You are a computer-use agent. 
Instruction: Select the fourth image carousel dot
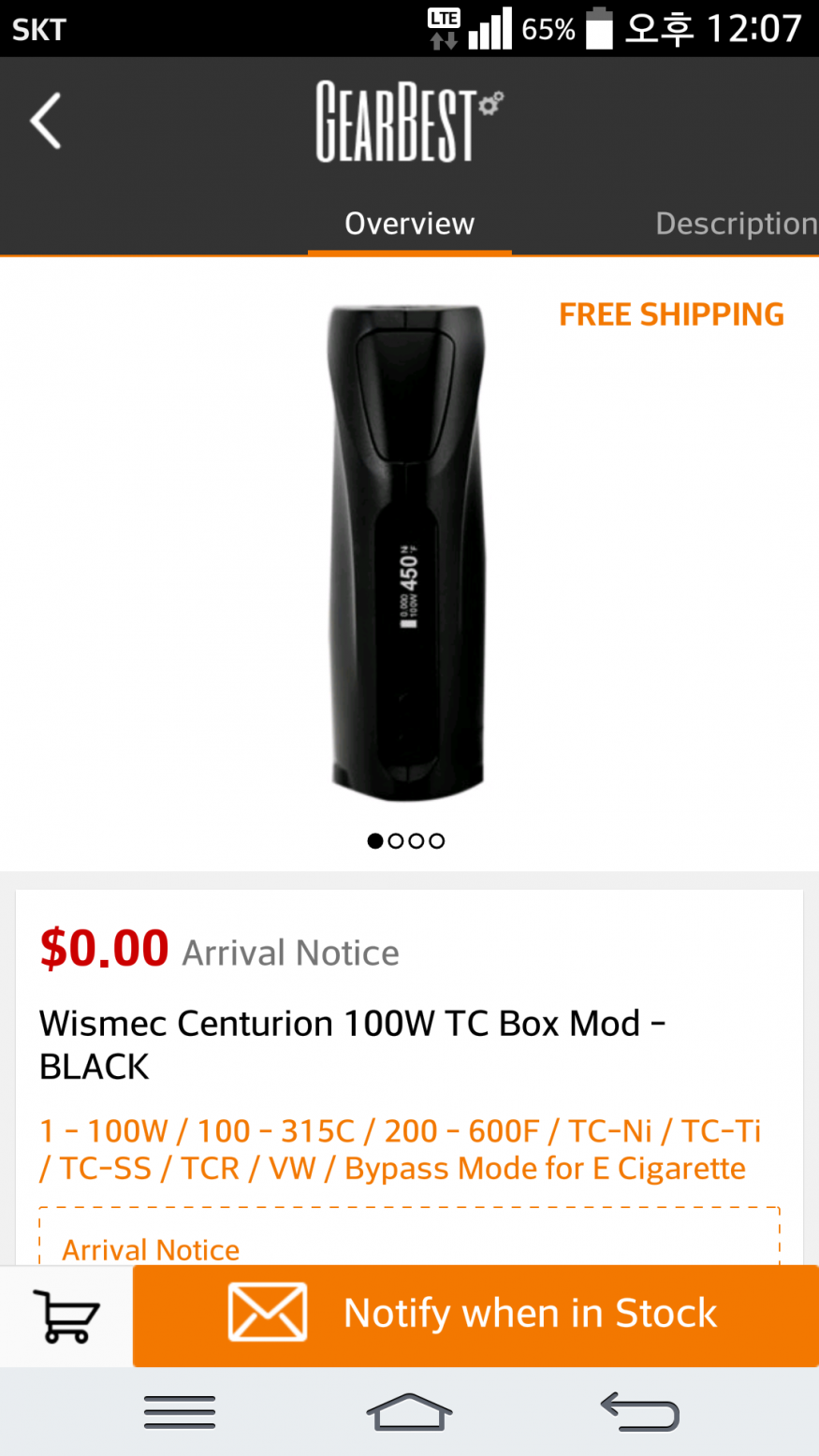tap(437, 840)
